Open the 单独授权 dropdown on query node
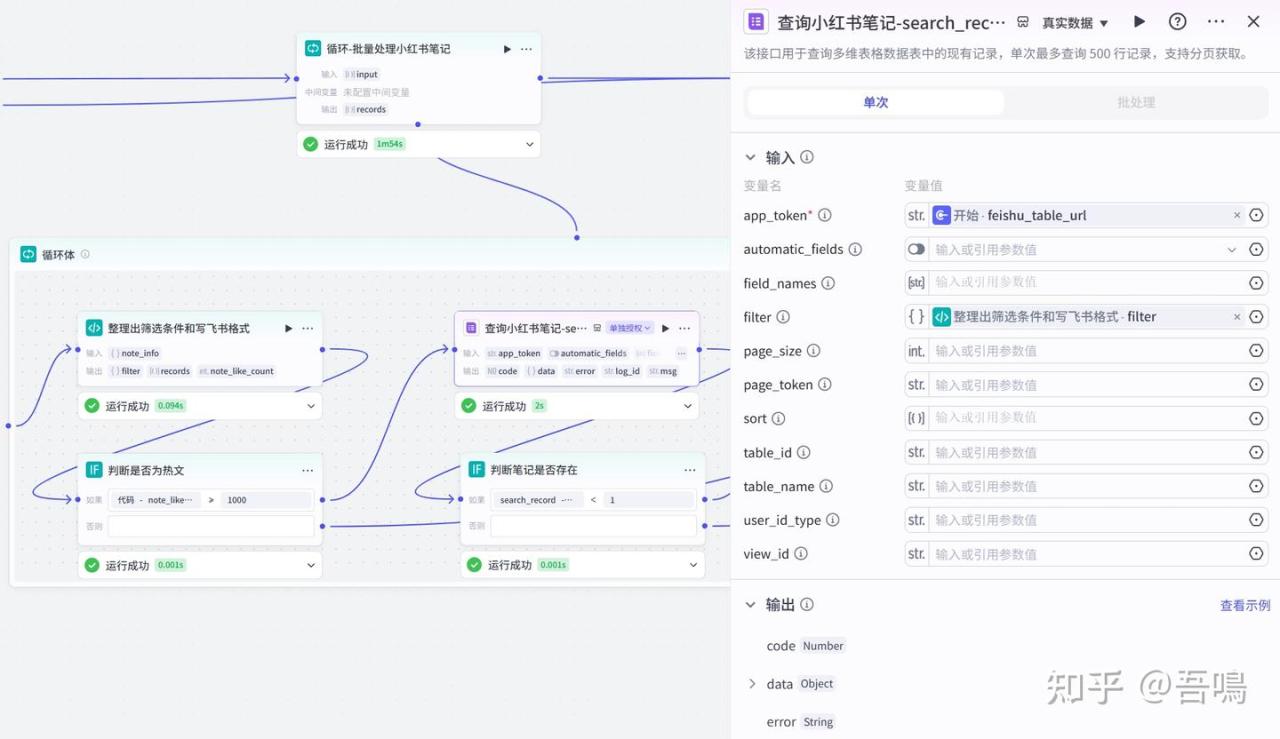The image size is (1280, 739). 630,328
